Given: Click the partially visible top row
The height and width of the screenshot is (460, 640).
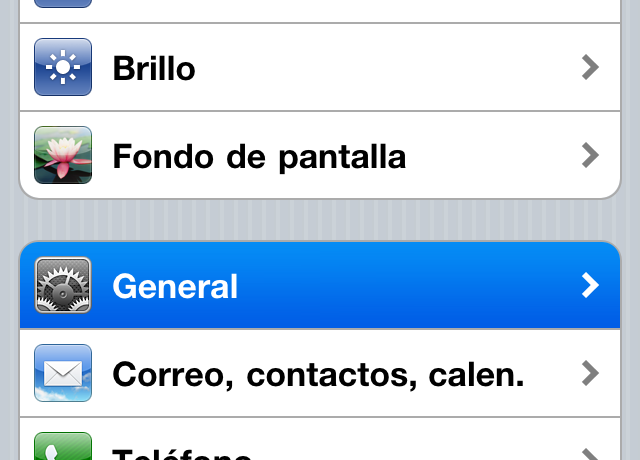Looking at the screenshot, I should [x=320, y=10].
